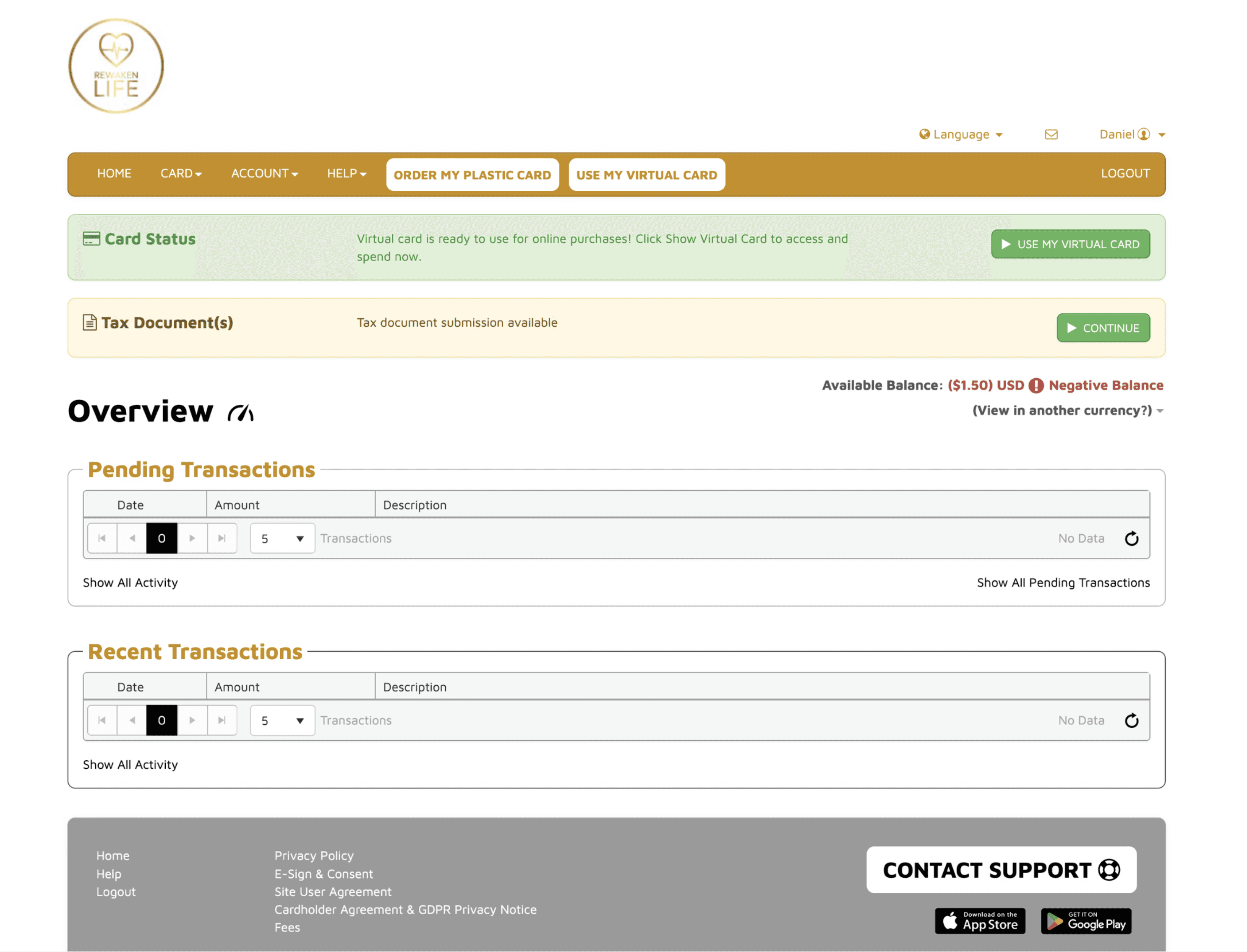The height and width of the screenshot is (952, 1247).
Task: Open the CARD menu
Action: coord(181,173)
